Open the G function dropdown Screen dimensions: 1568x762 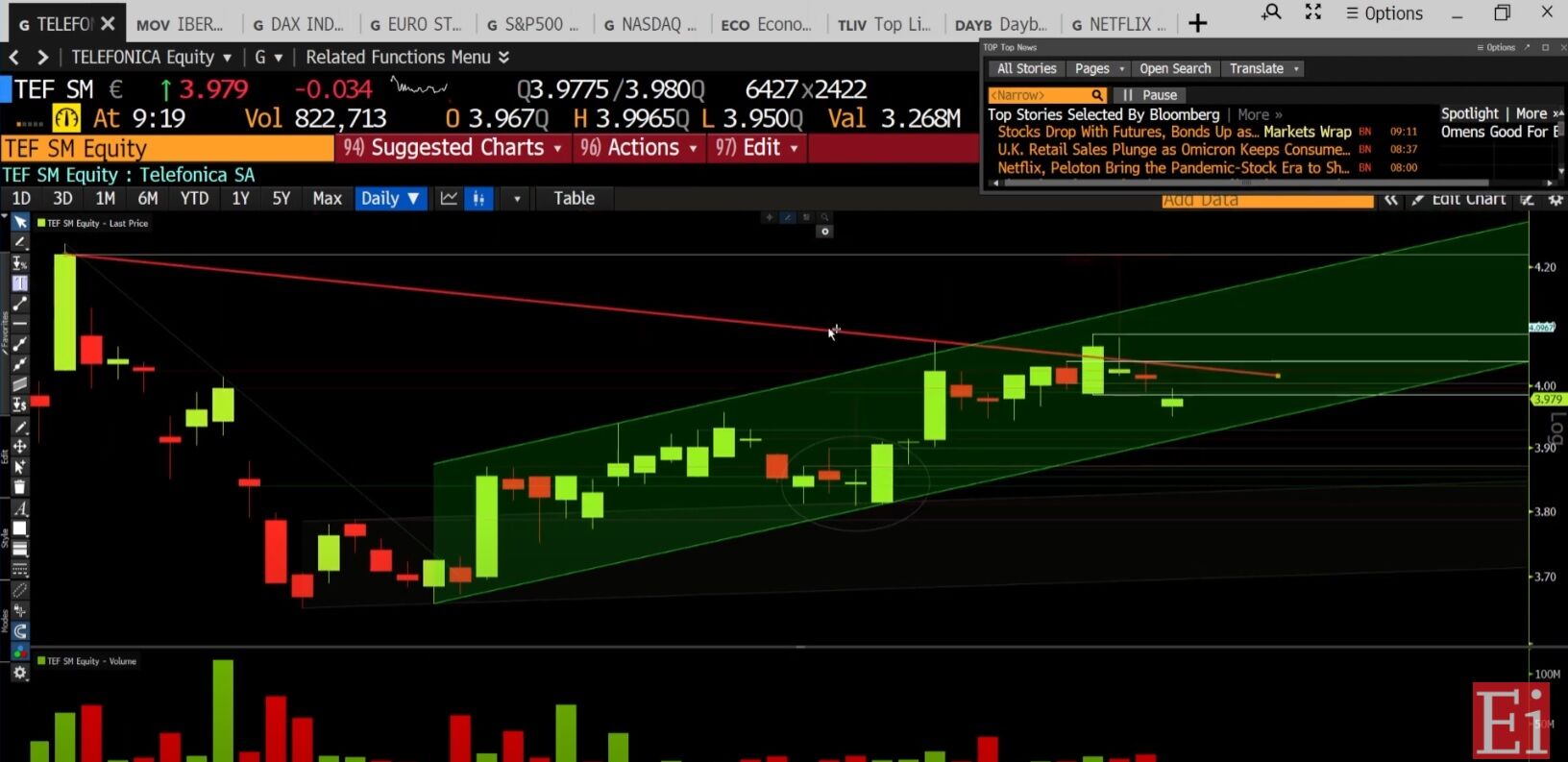point(268,58)
